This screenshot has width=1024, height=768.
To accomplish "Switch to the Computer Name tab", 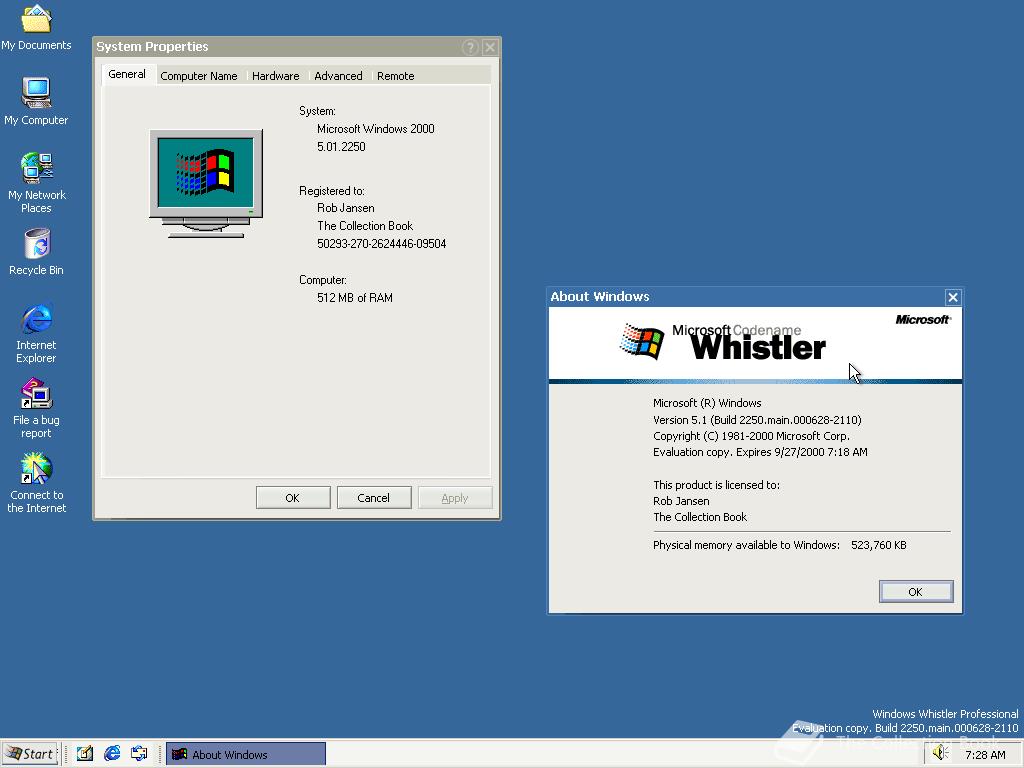I will pyautogui.click(x=199, y=76).
